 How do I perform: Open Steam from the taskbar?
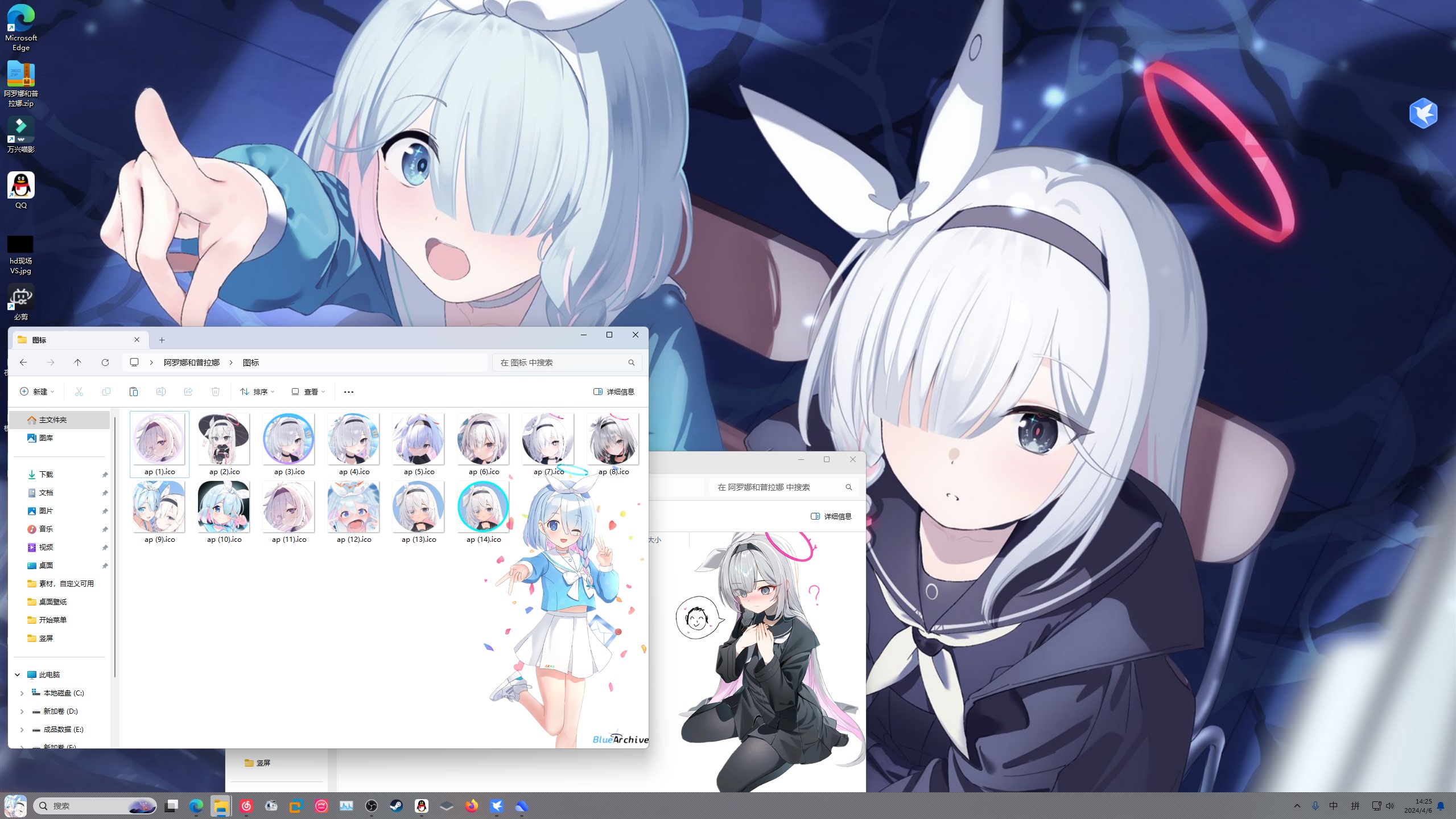[x=396, y=806]
